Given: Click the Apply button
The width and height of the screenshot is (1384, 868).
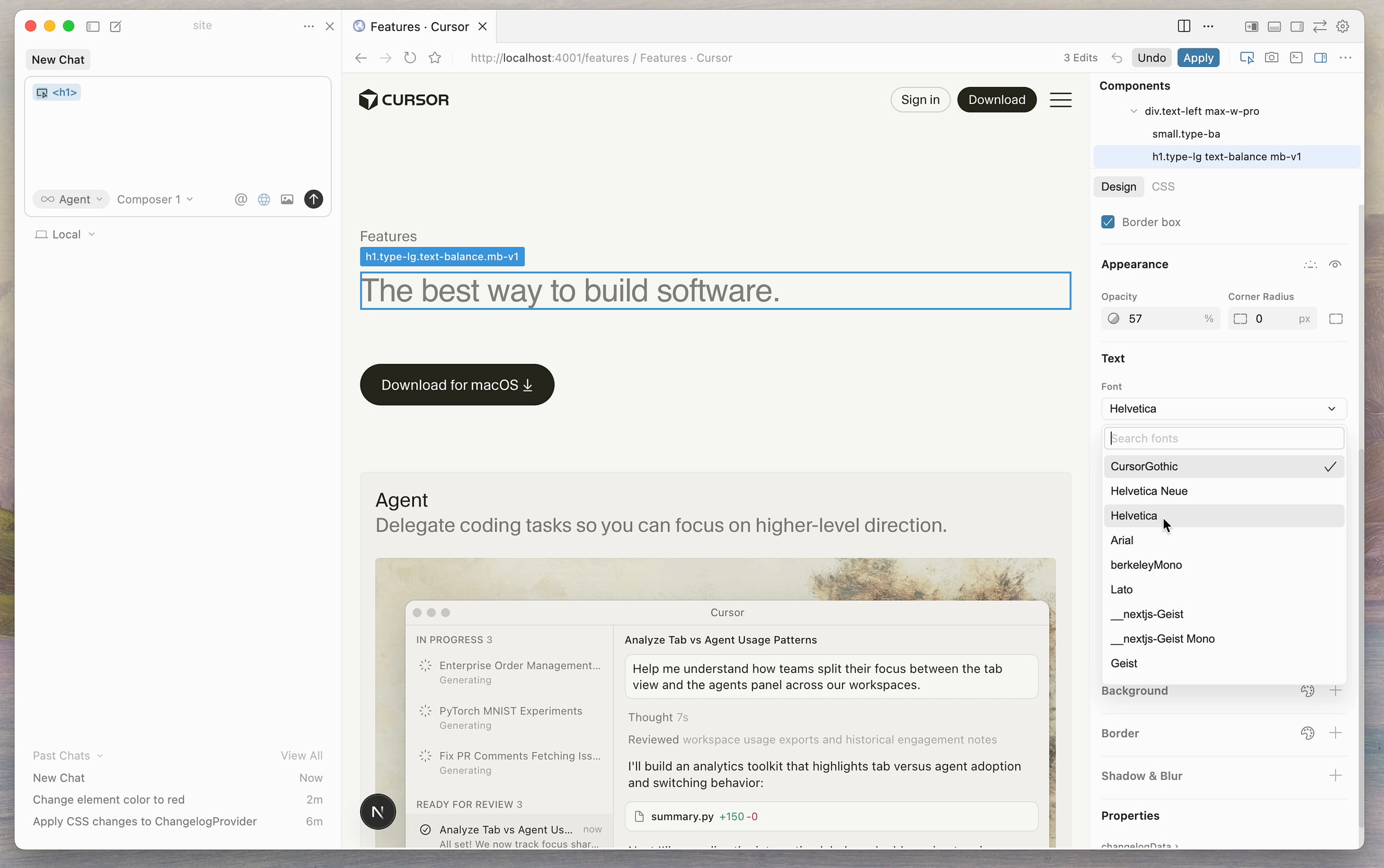Looking at the screenshot, I should point(1198,58).
